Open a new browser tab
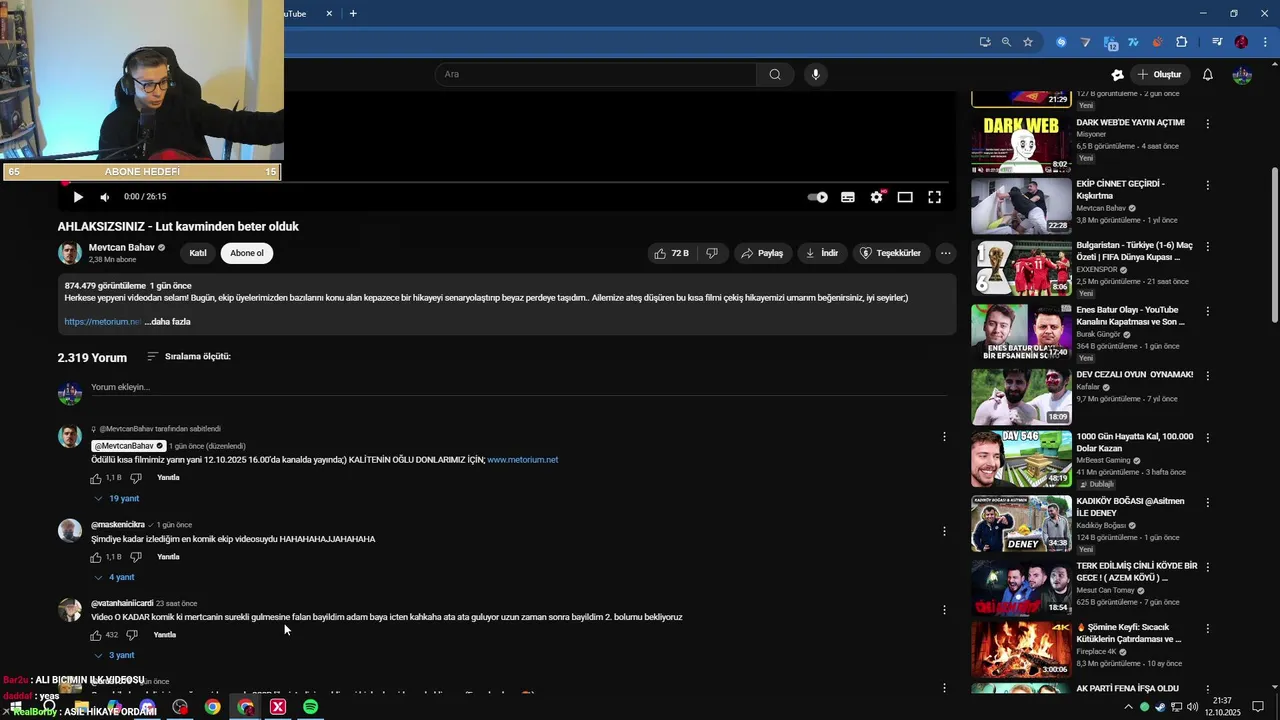Viewport: 1280px width, 720px height. coord(353,13)
